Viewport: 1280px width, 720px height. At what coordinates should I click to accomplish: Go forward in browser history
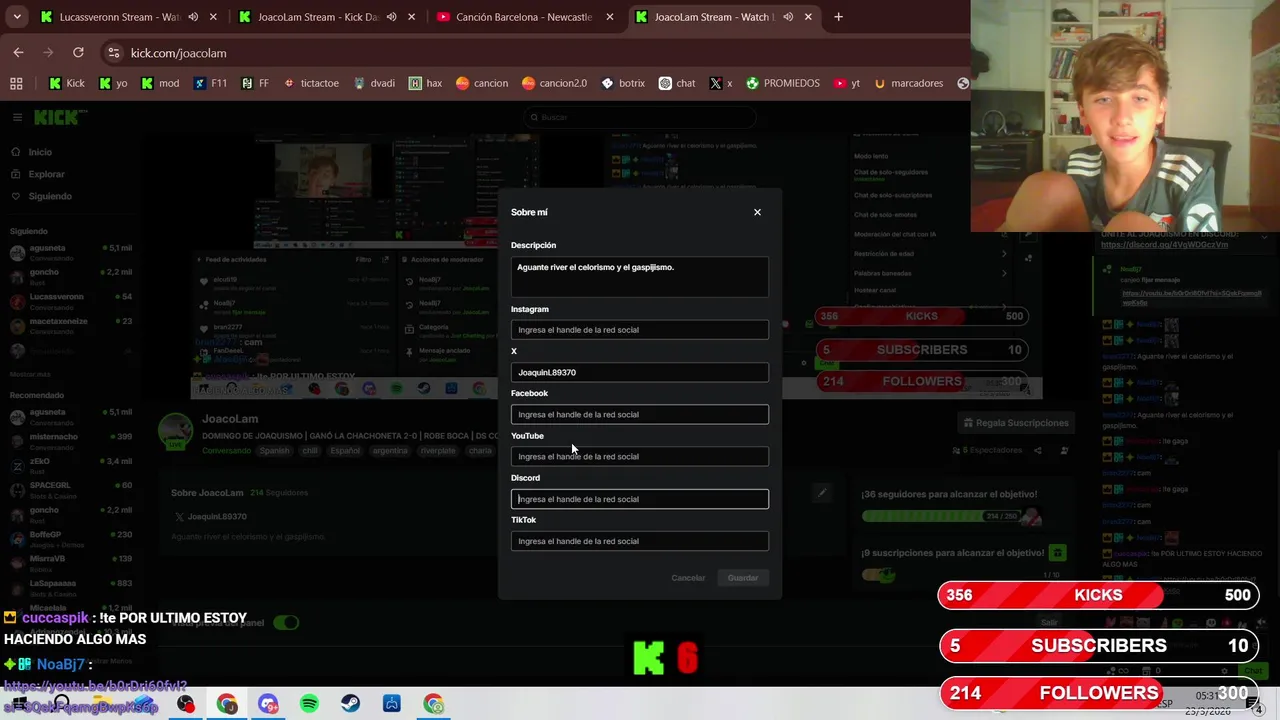[x=48, y=53]
